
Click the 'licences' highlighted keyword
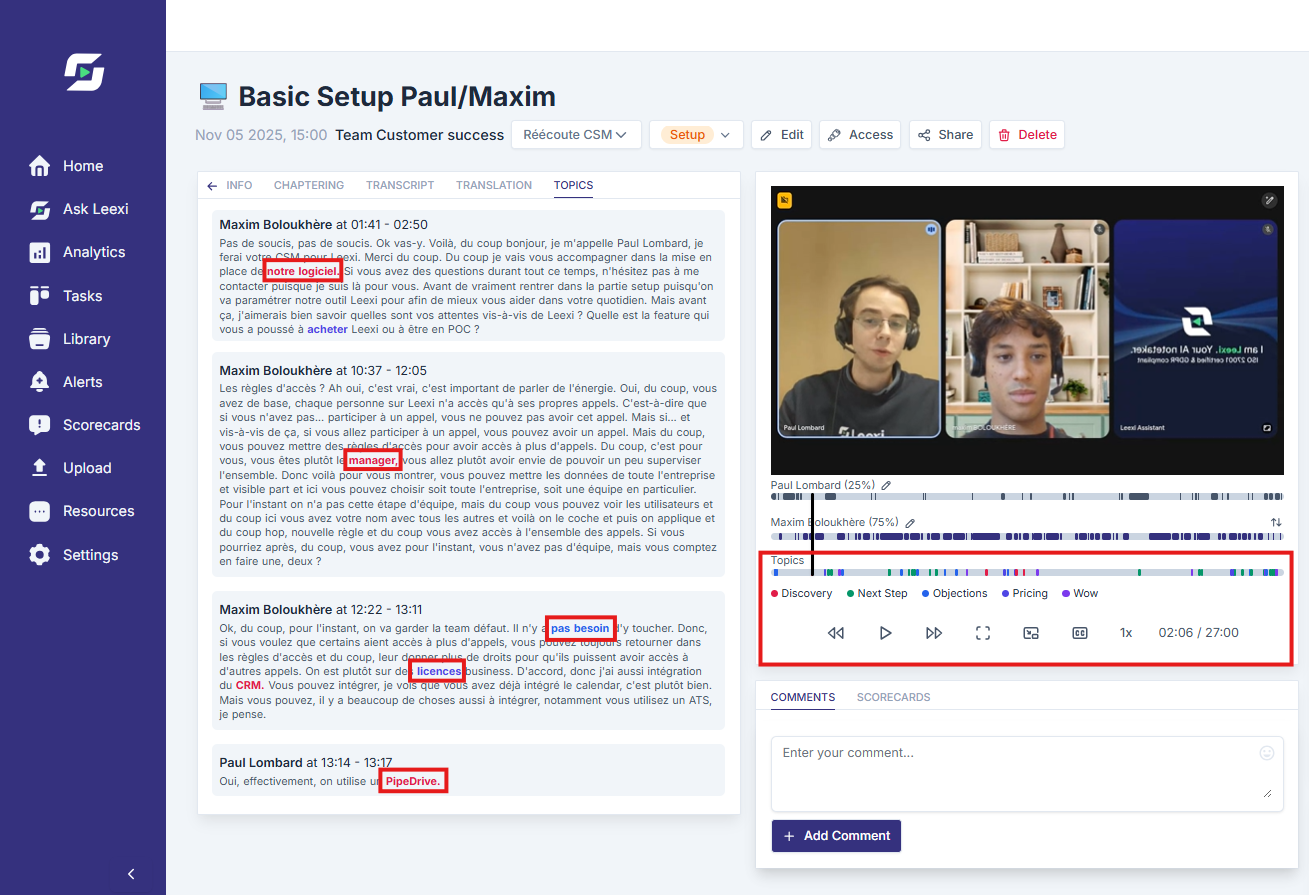point(439,671)
